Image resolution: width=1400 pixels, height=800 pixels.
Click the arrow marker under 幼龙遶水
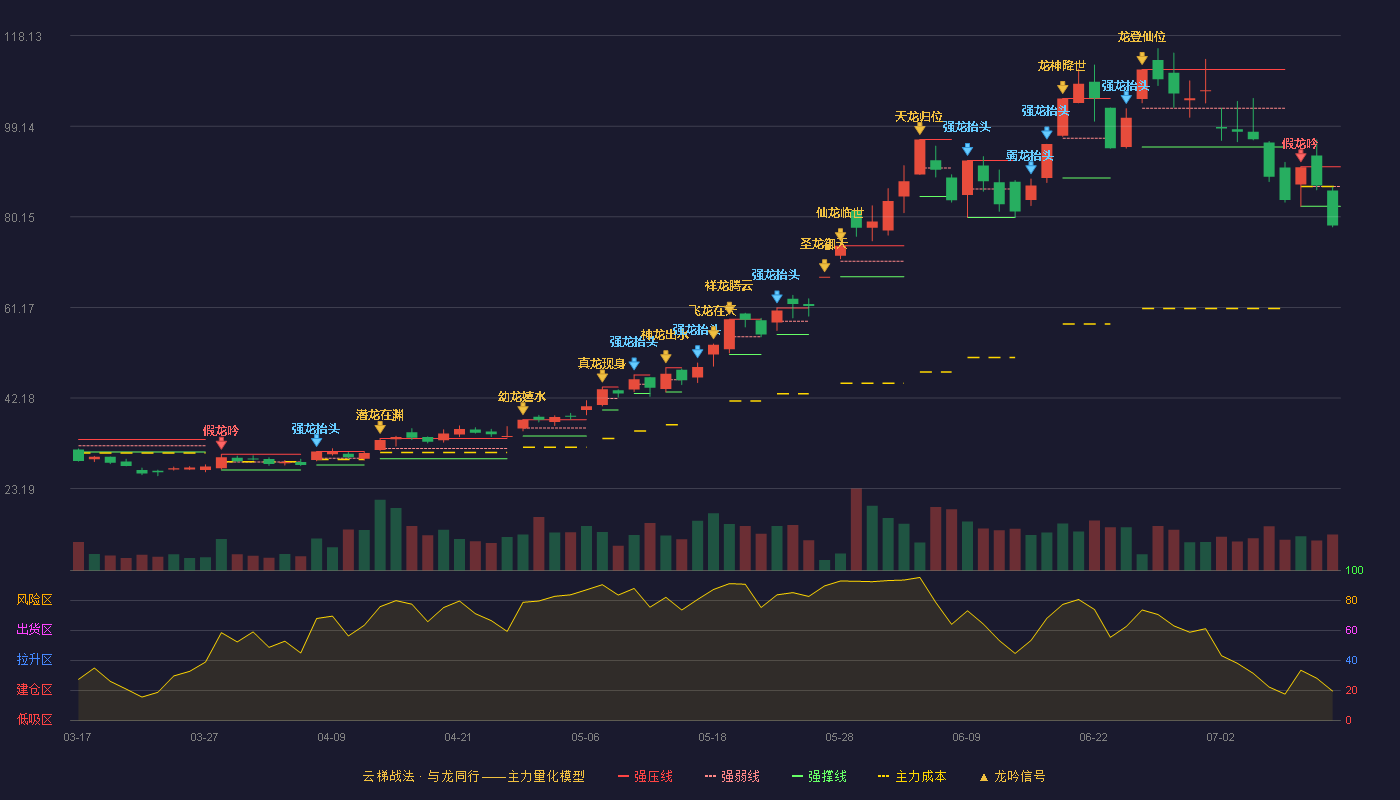(x=523, y=409)
